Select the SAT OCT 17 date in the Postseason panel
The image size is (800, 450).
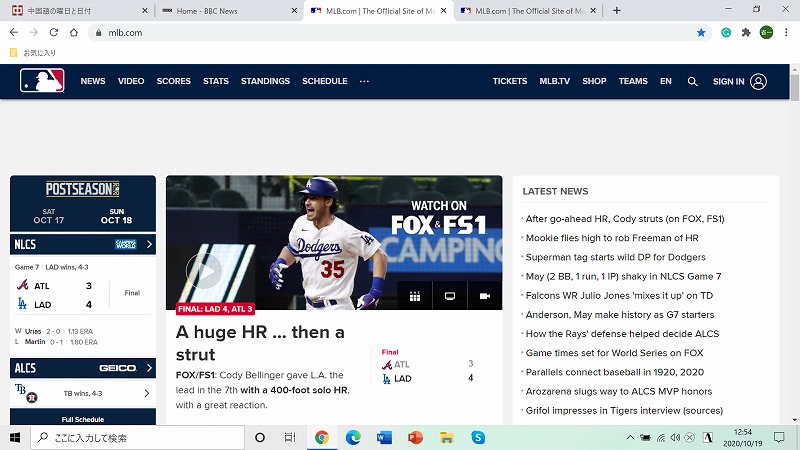[48, 216]
